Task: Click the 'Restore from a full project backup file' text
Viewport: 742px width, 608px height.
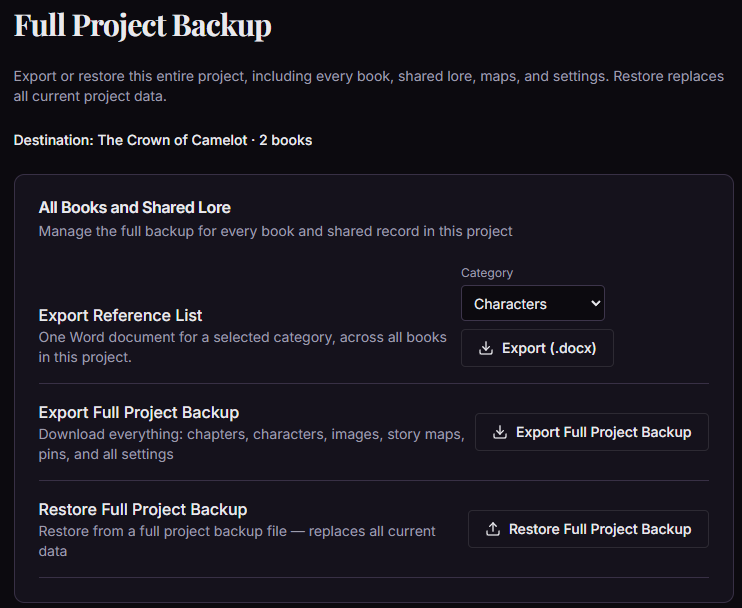Action: [237, 541]
